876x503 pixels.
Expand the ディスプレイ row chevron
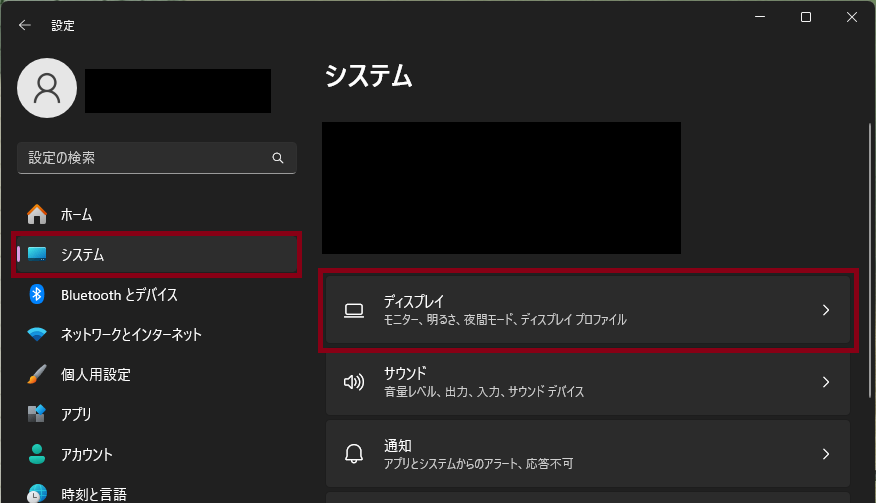(x=826, y=310)
